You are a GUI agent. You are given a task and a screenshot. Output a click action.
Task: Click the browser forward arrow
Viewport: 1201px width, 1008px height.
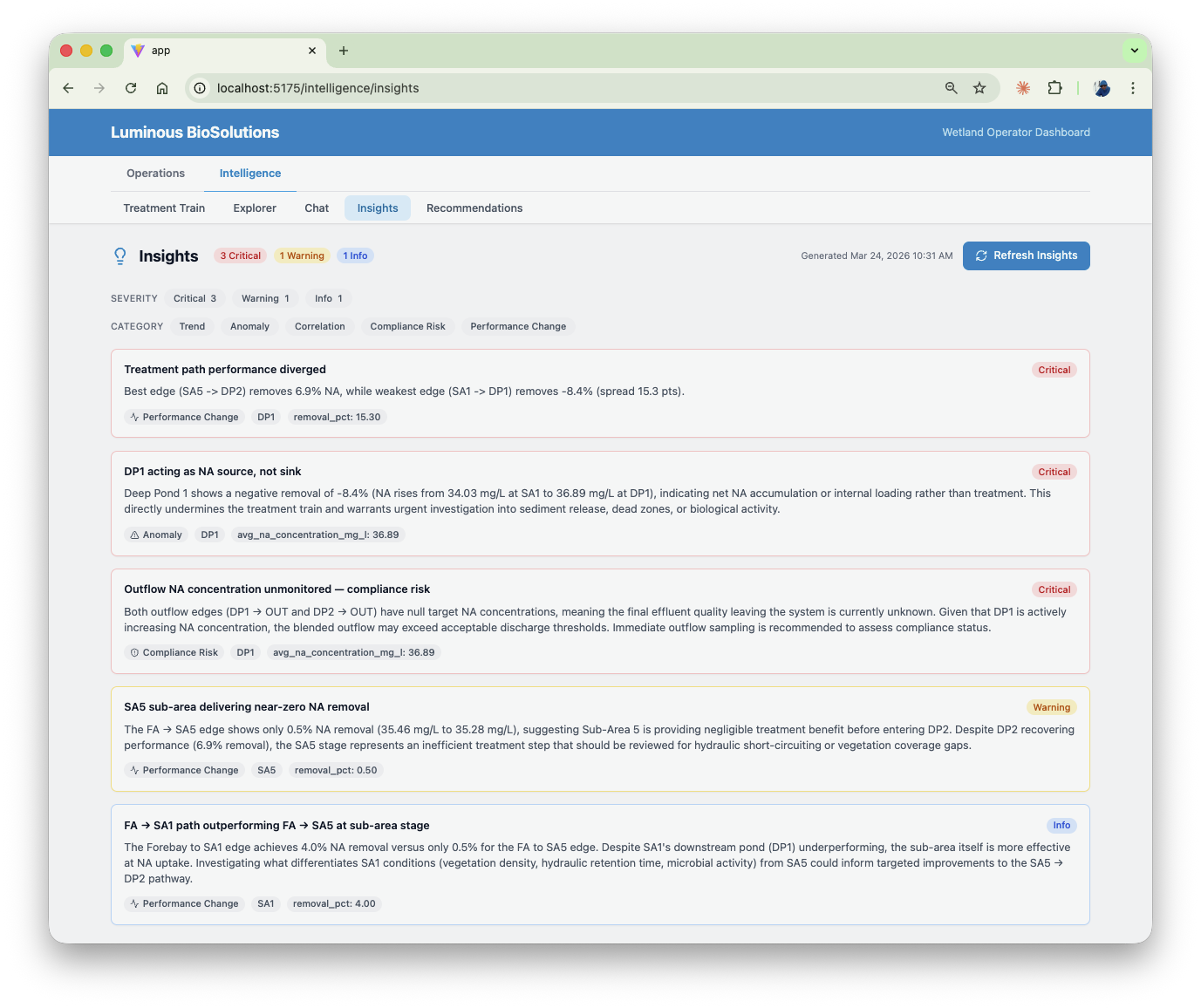pos(99,88)
